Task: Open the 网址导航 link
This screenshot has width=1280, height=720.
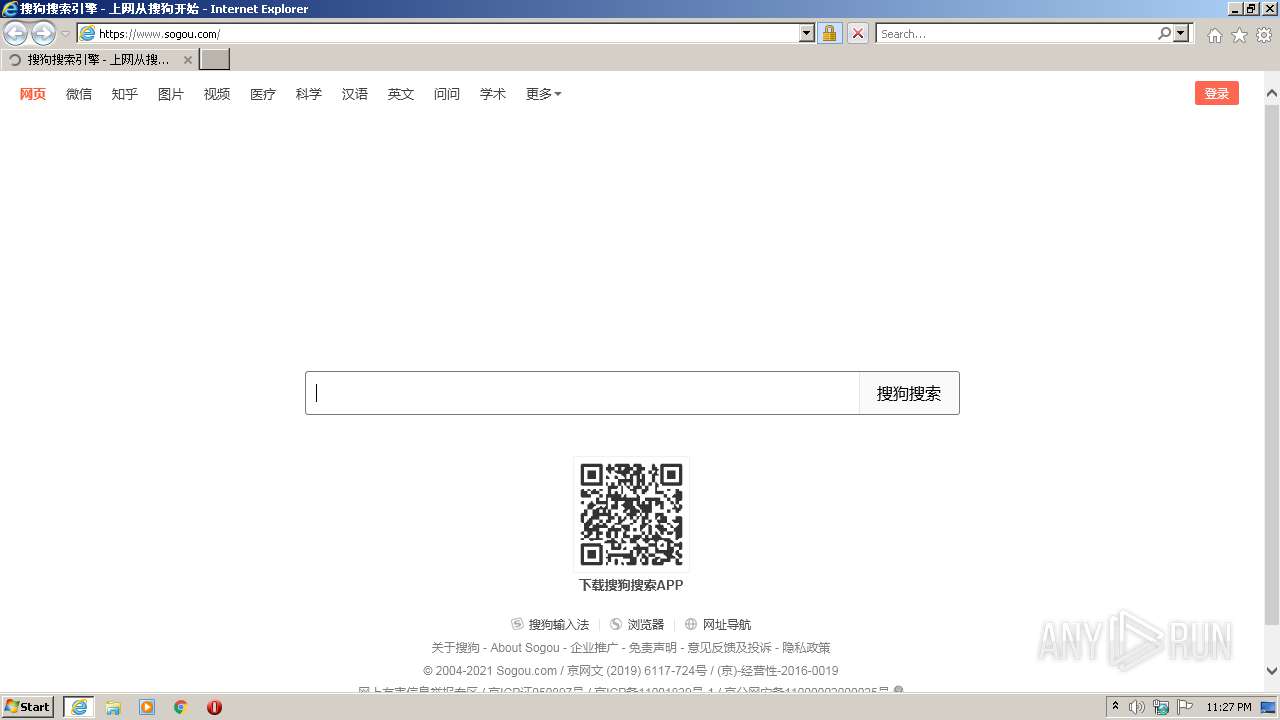Action: click(727, 624)
